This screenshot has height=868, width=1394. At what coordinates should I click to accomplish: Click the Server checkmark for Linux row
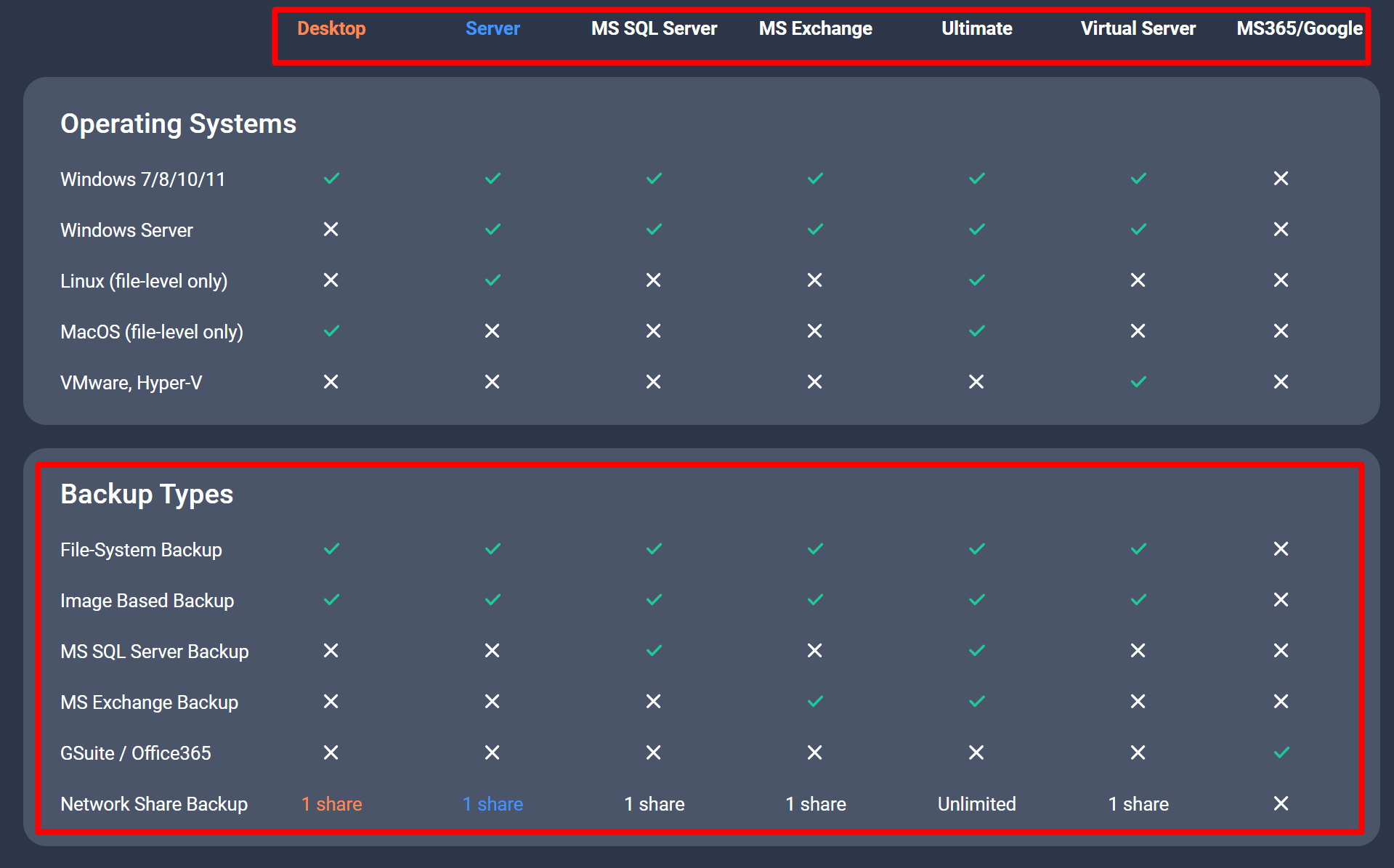[493, 280]
